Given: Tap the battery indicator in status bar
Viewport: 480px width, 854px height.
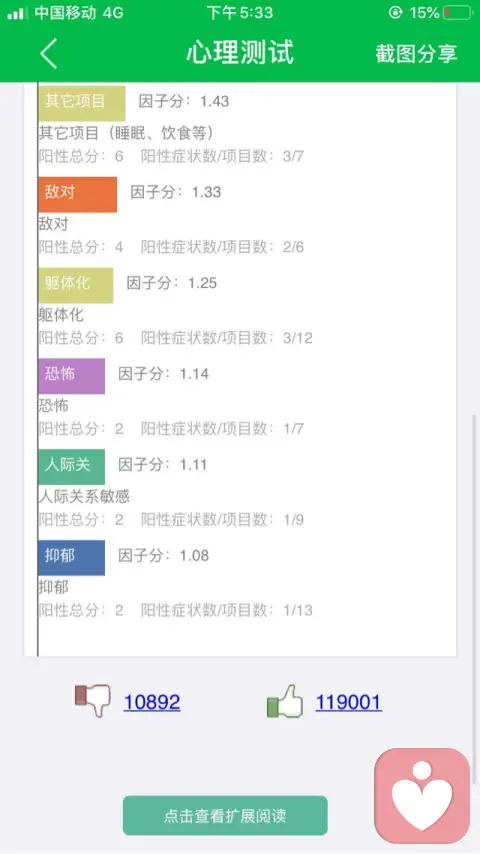Looking at the screenshot, I should pos(458,13).
